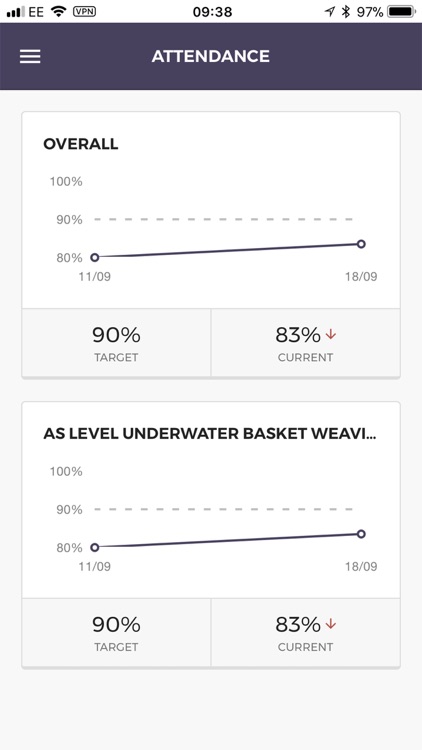Tap the 90% Target cell in Basket Weaving card
This screenshot has width=422, height=750.
click(x=116, y=632)
